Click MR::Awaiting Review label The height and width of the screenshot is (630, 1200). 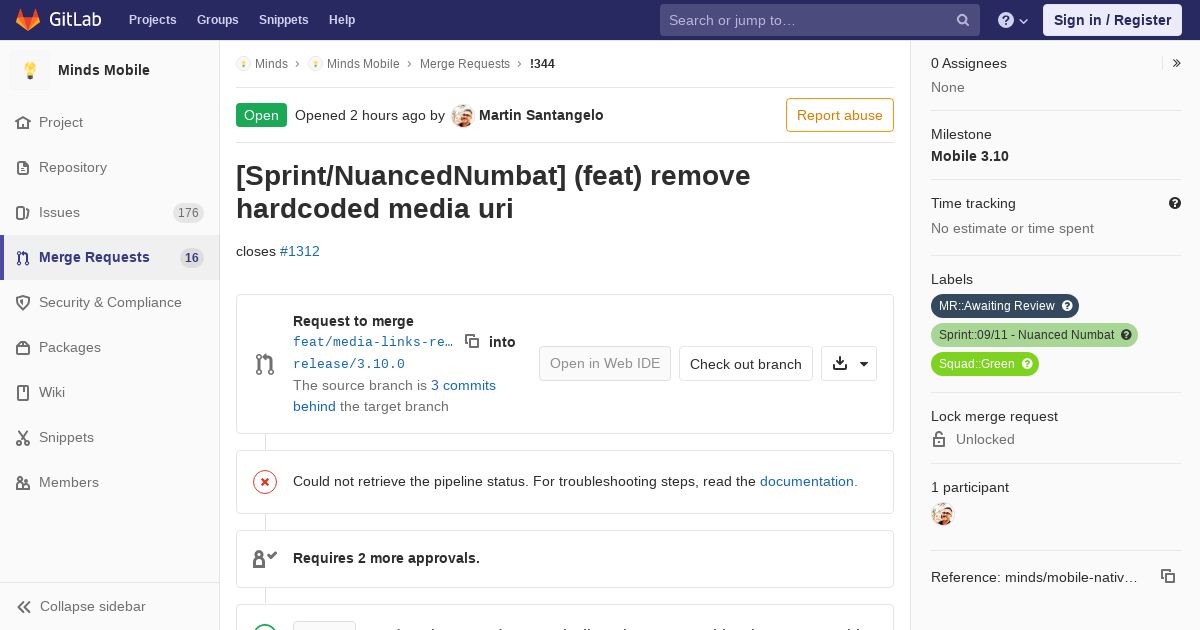click(997, 306)
